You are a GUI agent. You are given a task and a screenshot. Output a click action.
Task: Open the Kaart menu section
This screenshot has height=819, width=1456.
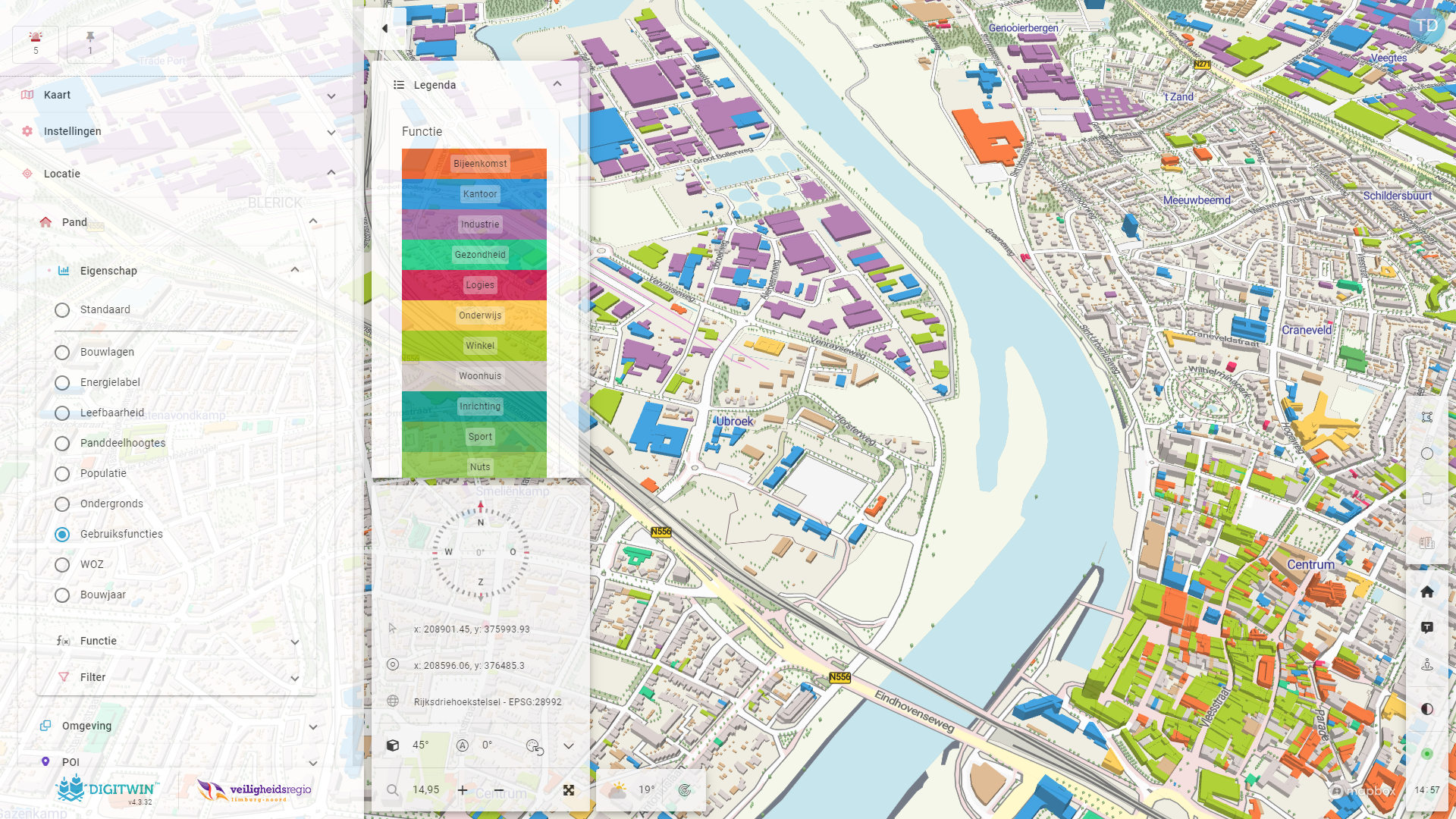[331, 96]
